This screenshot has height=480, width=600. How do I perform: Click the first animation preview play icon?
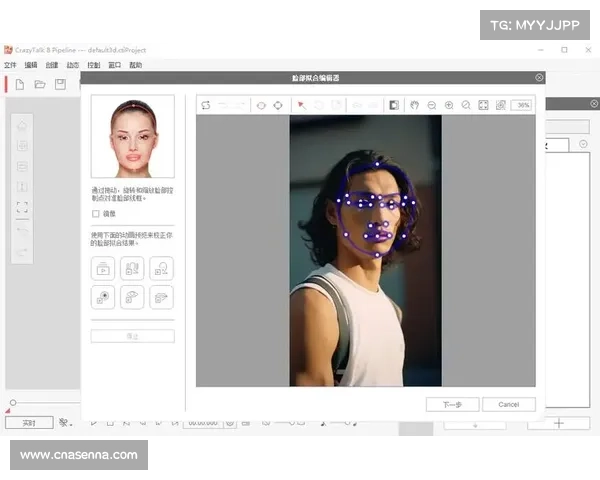[103, 268]
